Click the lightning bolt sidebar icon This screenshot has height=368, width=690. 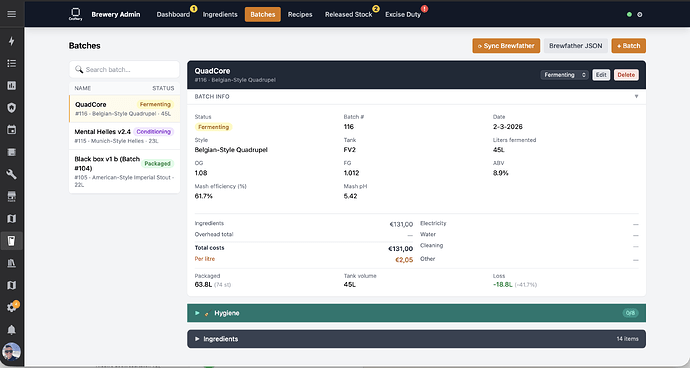[11, 41]
